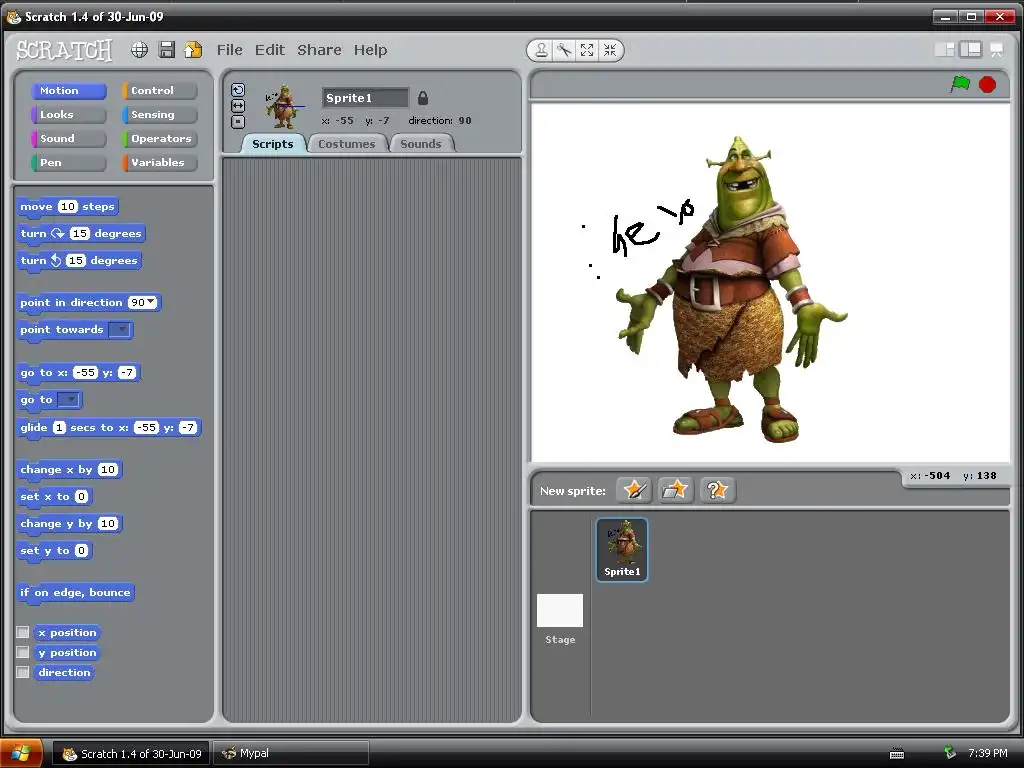This screenshot has width=1024, height=768.
Task: Select the Pen block category
Action: coord(69,163)
